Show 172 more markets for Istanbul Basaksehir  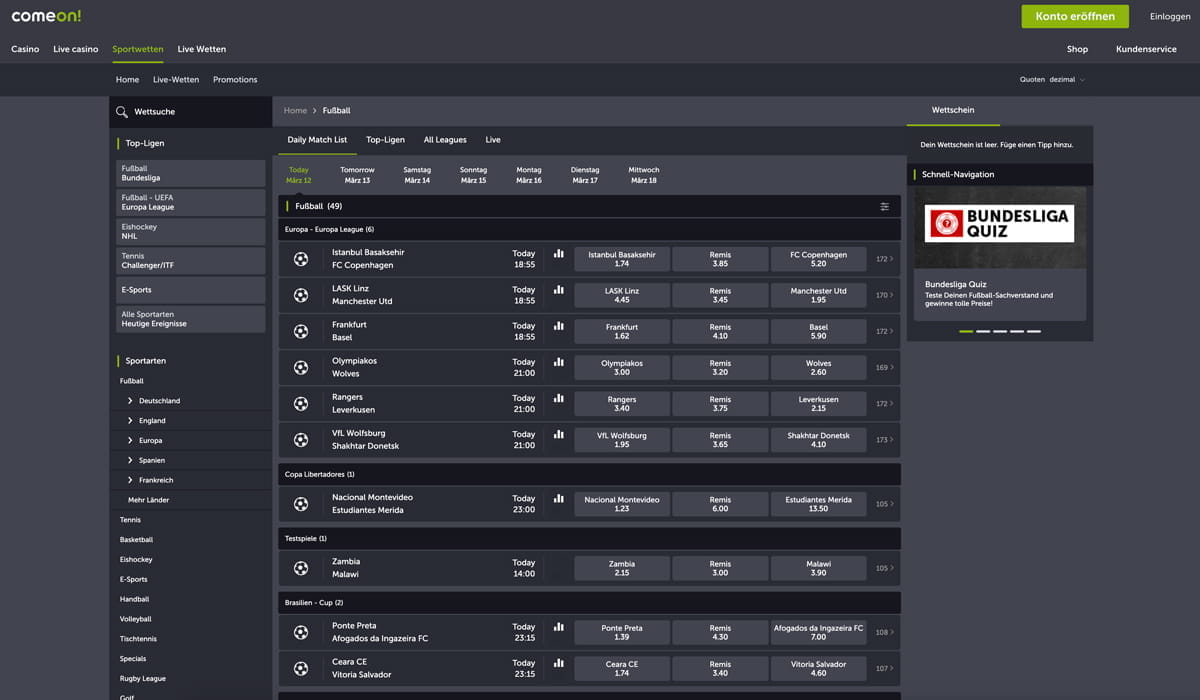tap(884, 259)
